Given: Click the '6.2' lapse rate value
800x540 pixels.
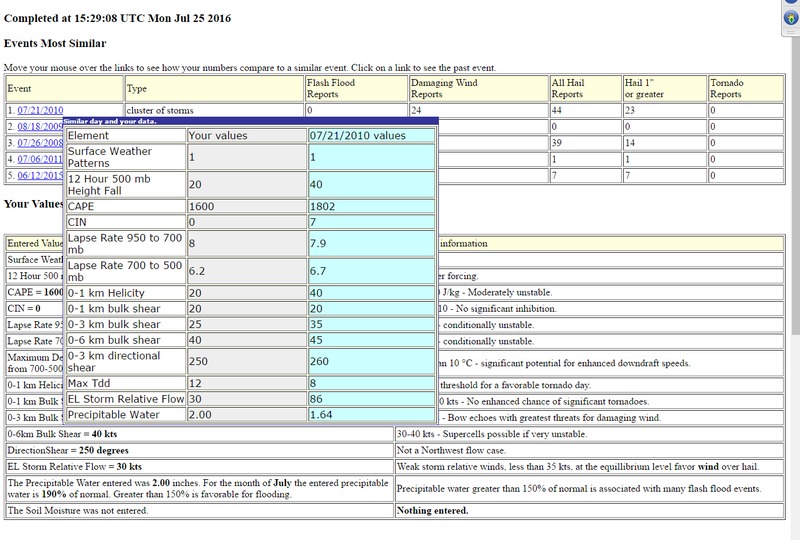Looking at the screenshot, I should [x=246, y=271].
